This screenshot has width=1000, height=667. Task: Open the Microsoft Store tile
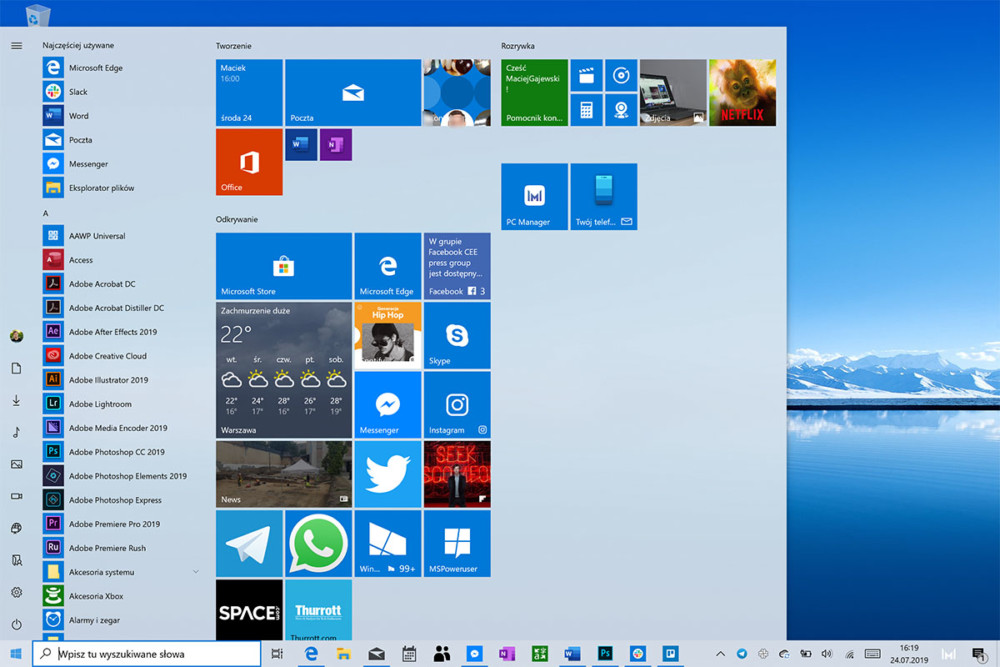[x=284, y=266]
